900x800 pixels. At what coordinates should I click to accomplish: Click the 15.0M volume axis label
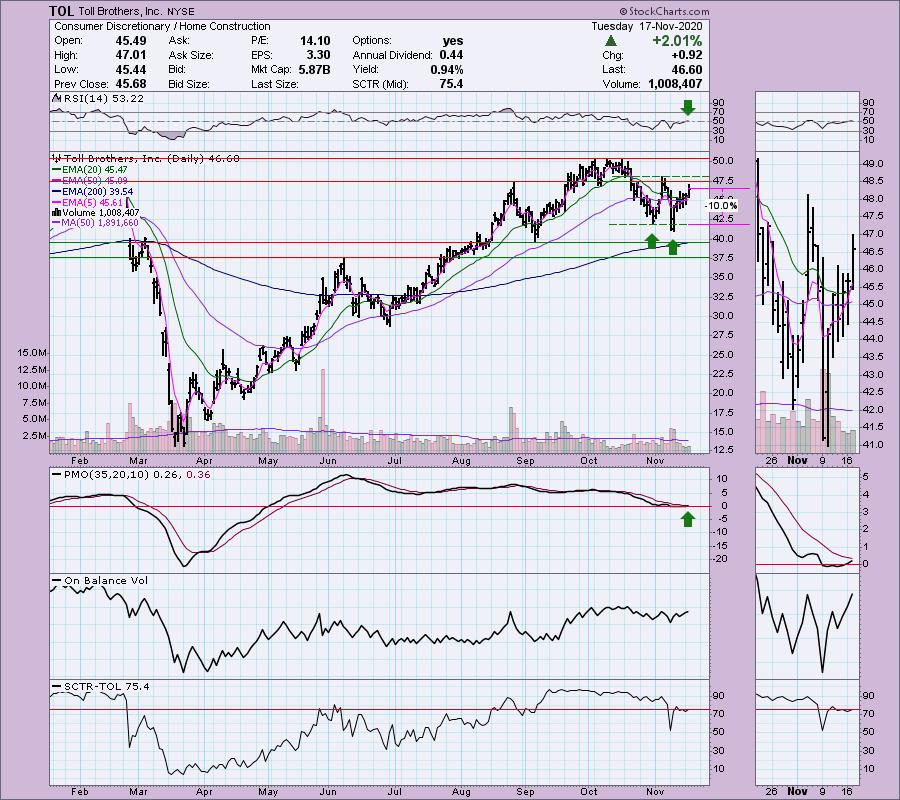tap(32, 353)
